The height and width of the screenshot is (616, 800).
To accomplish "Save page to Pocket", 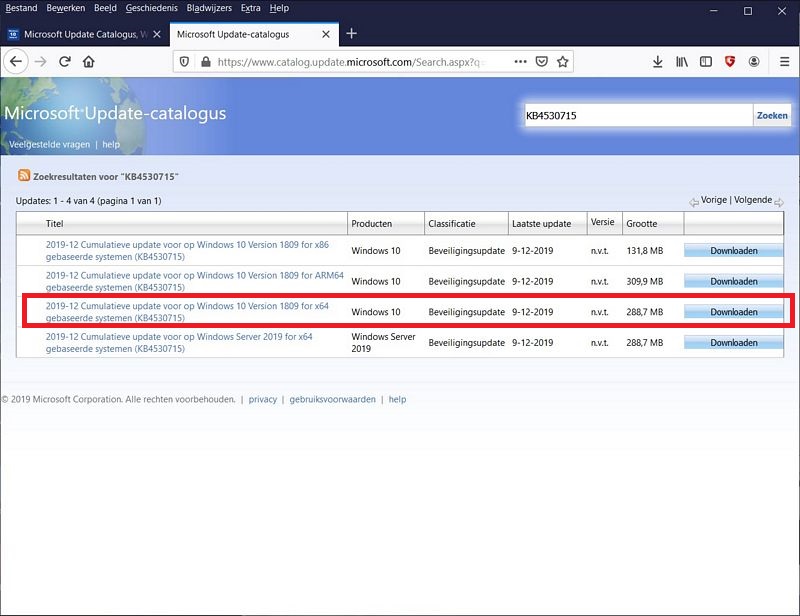I will click(541, 62).
